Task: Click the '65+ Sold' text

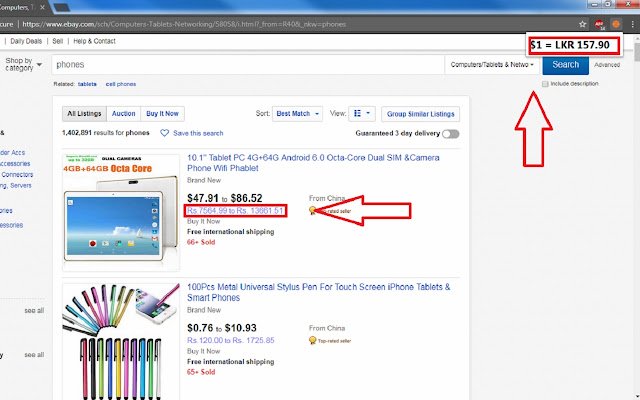Action: [x=201, y=372]
